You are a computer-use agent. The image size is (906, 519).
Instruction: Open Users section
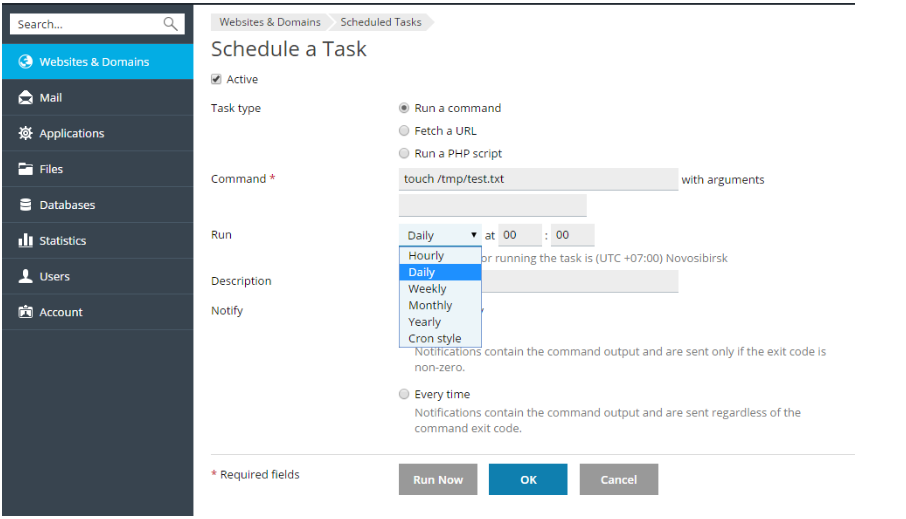pyautogui.click(x=98, y=276)
